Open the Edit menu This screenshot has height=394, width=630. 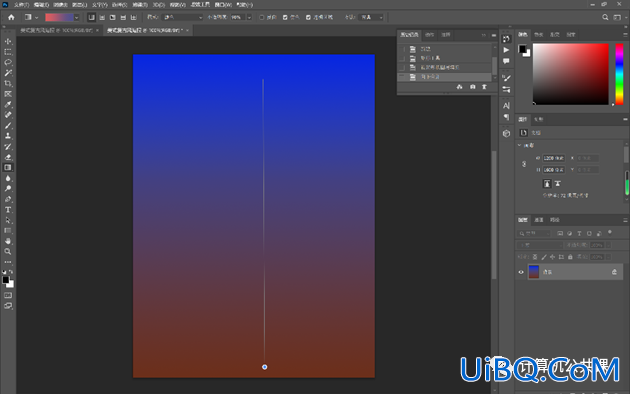(x=41, y=5)
